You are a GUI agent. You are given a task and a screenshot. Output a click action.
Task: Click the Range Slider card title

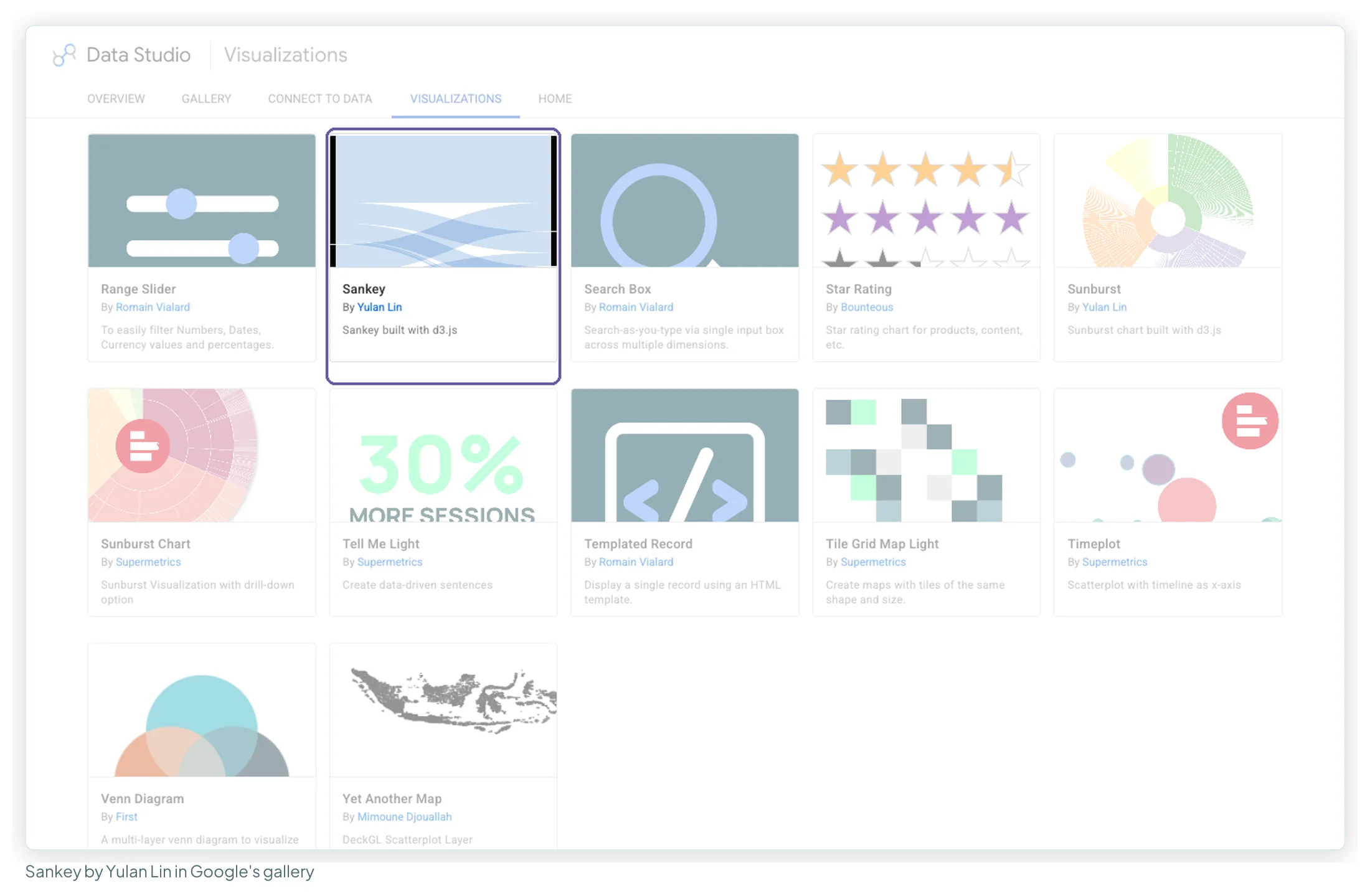pyautogui.click(x=138, y=289)
